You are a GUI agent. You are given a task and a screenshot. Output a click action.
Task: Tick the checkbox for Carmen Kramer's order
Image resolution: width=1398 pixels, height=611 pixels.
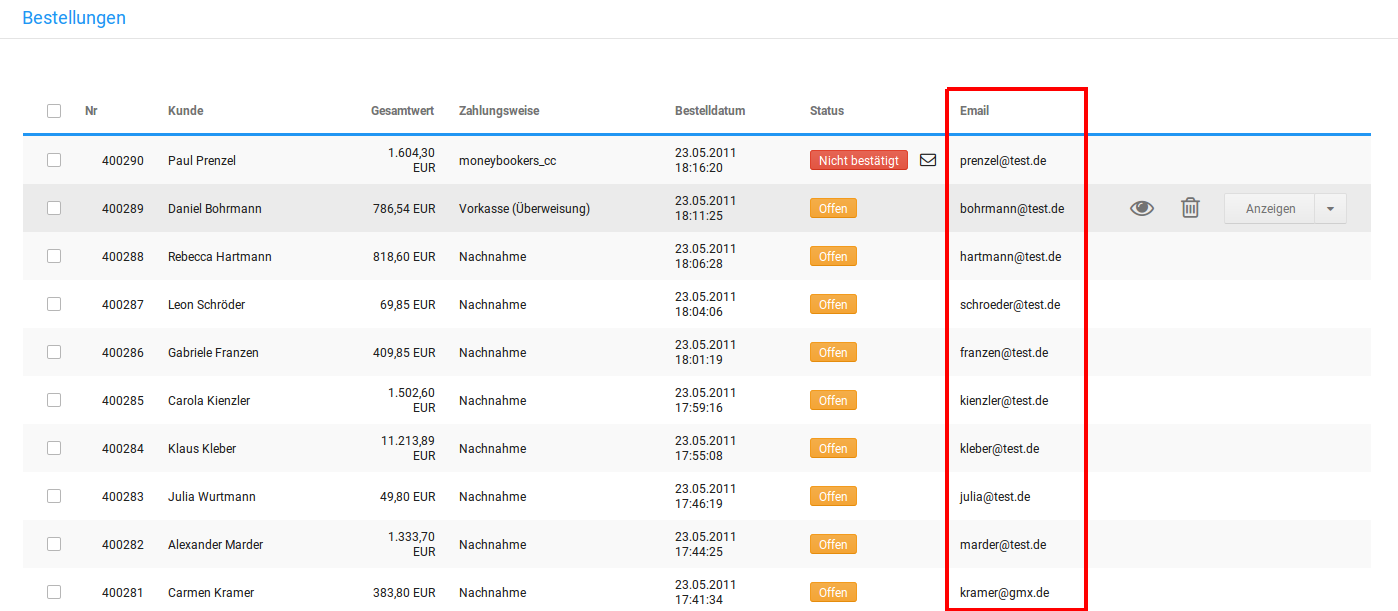pyautogui.click(x=54, y=592)
